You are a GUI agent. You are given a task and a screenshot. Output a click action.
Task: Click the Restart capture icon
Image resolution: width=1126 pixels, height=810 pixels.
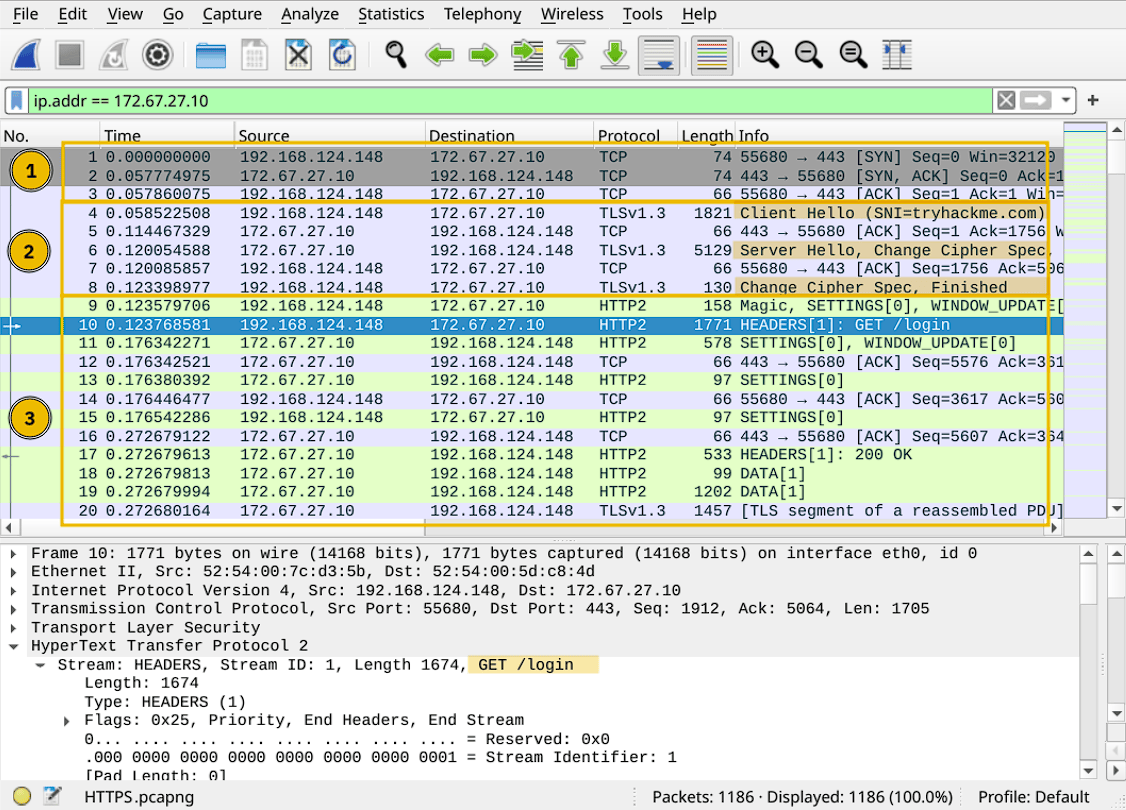point(113,55)
